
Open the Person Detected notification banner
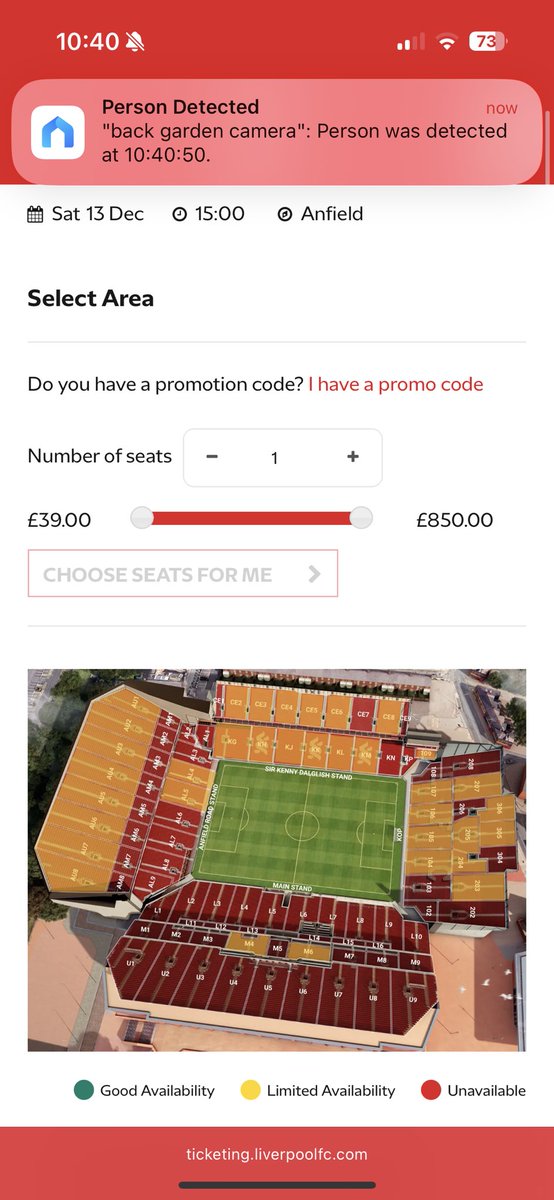click(x=277, y=132)
